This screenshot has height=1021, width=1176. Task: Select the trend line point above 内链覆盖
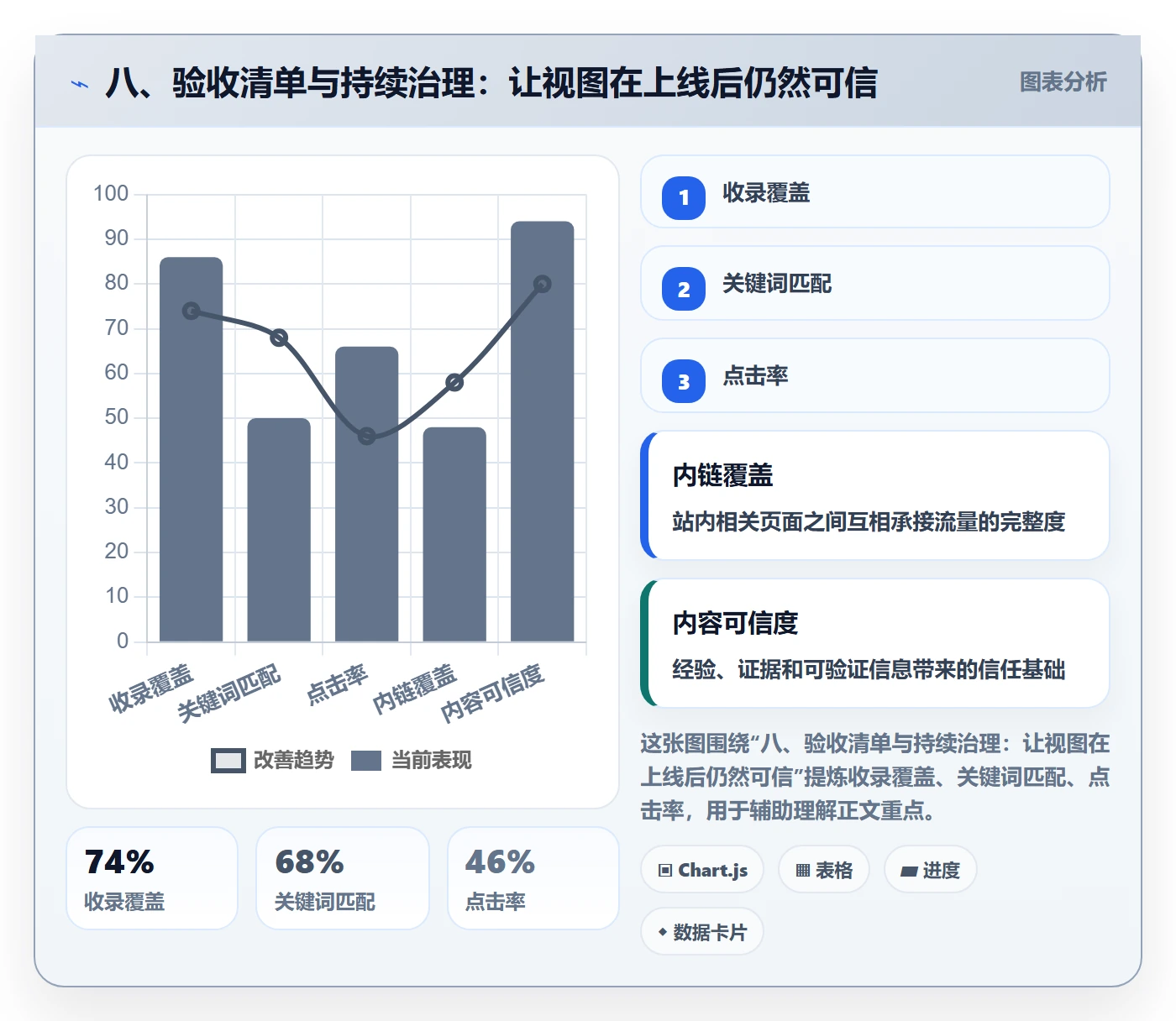pyautogui.click(x=454, y=382)
